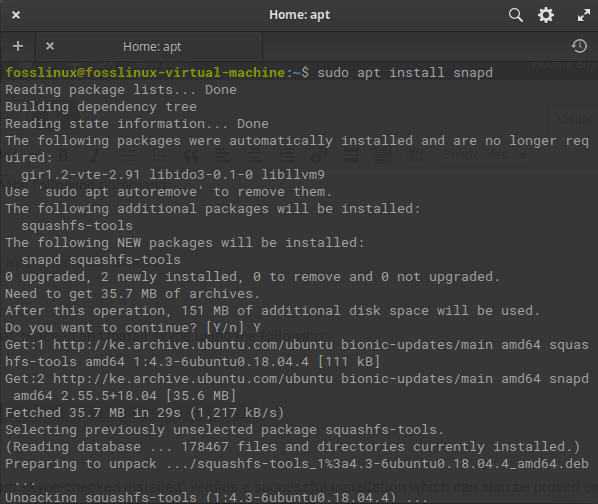Click the 'Reading state information... Done' line
Image resolution: width=598 pixels, height=504 pixels.
coord(137,124)
